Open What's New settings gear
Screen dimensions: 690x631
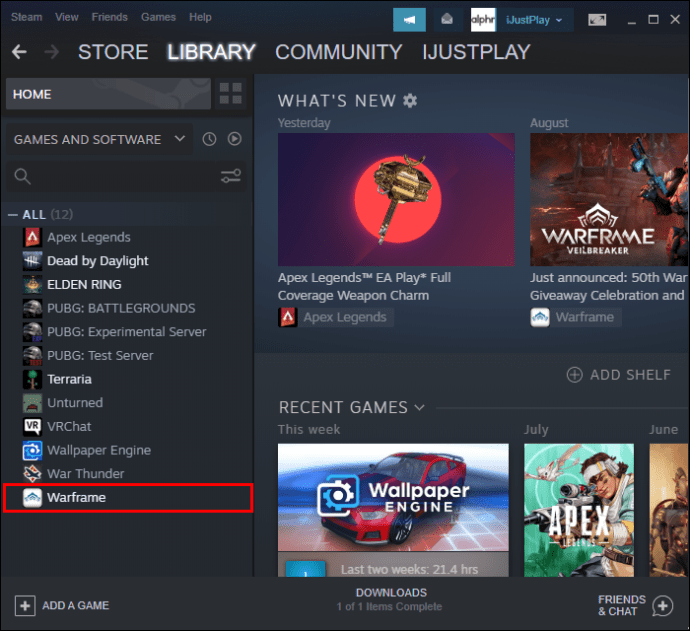coord(410,101)
